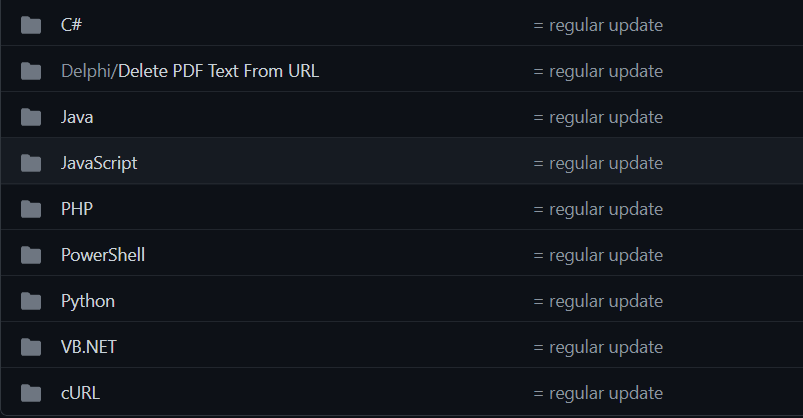Open the C# folder link
803x418 pixels.
(72, 25)
